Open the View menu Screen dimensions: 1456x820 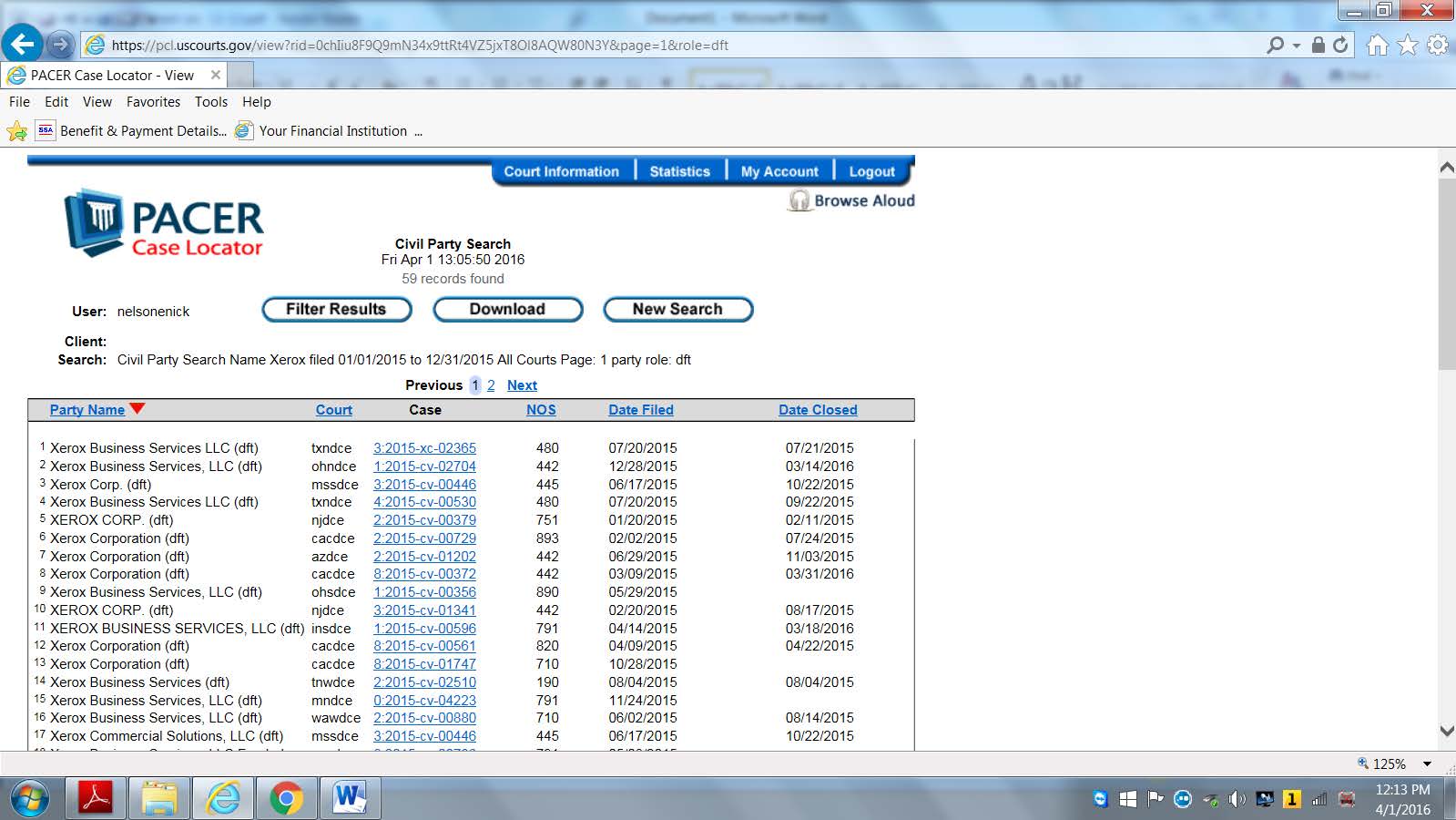(x=97, y=102)
